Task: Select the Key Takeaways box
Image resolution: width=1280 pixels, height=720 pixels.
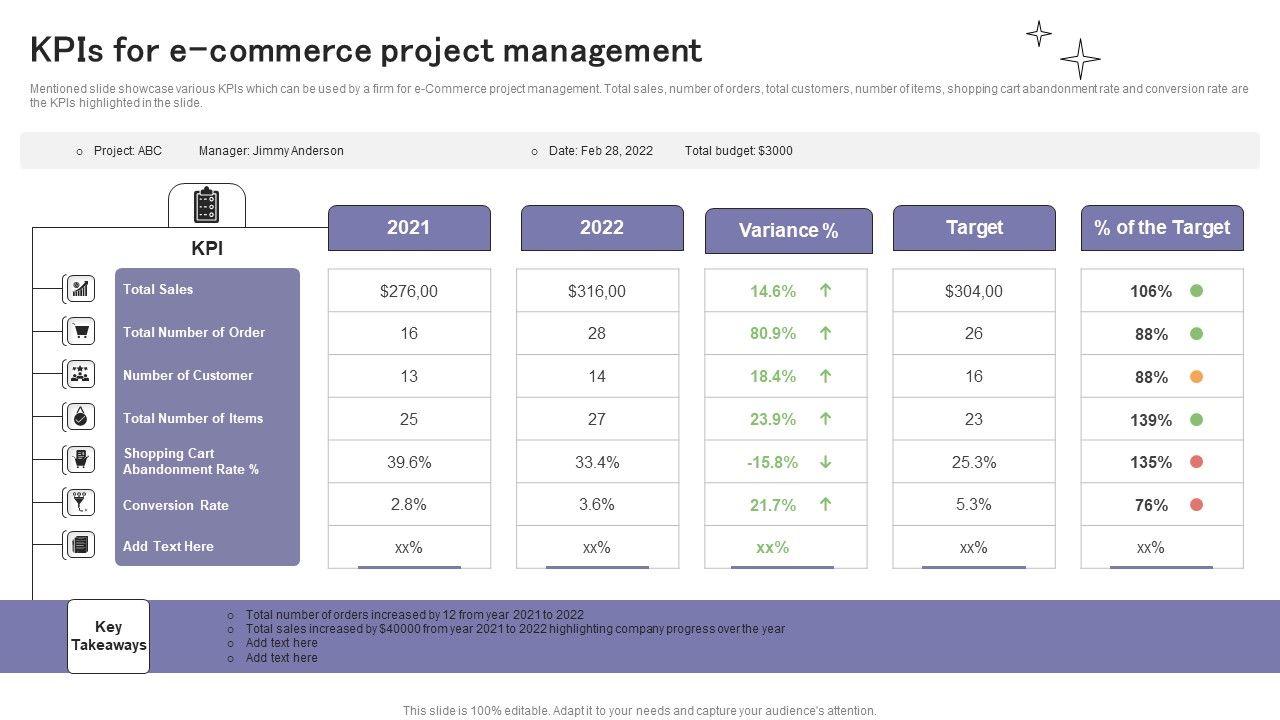Action: coord(108,636)
